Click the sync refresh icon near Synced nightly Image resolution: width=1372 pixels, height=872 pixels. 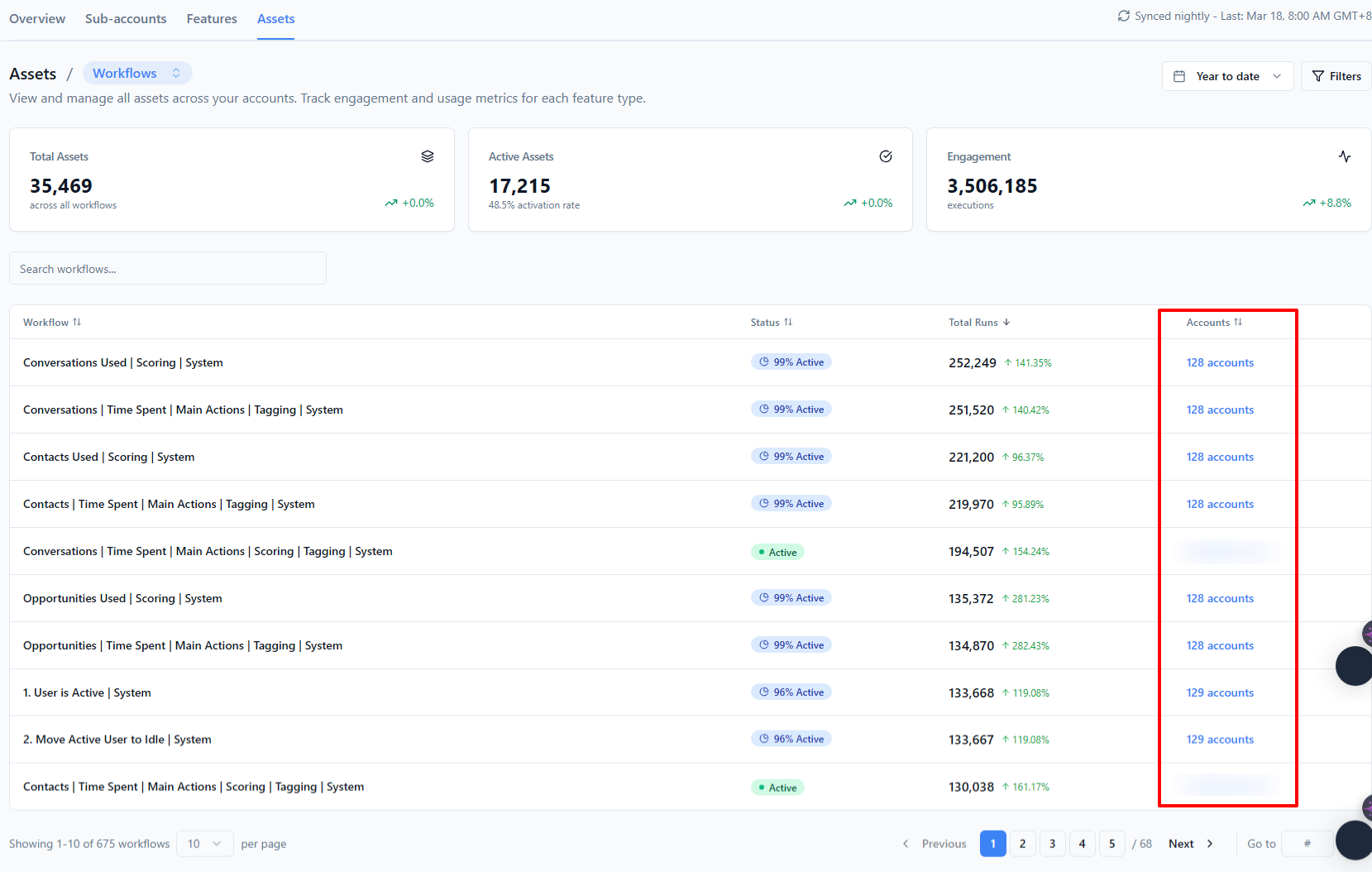[1123, 16]
